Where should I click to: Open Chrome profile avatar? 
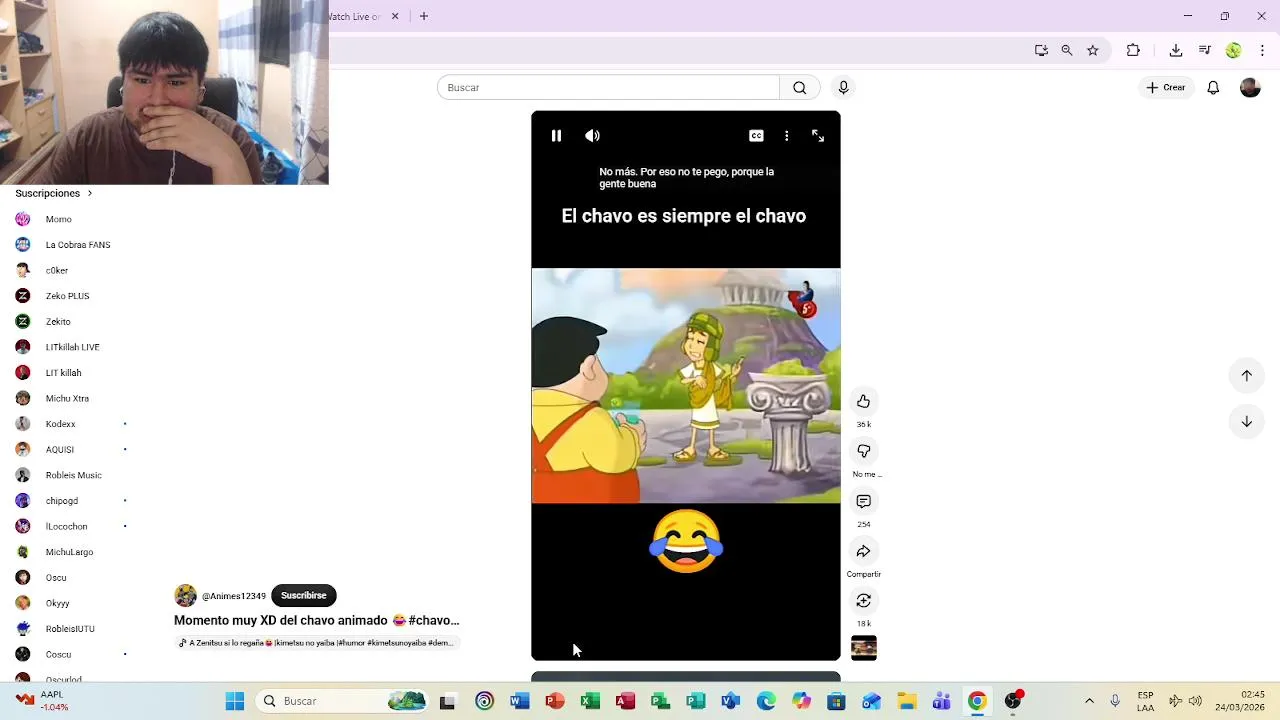1233,50
